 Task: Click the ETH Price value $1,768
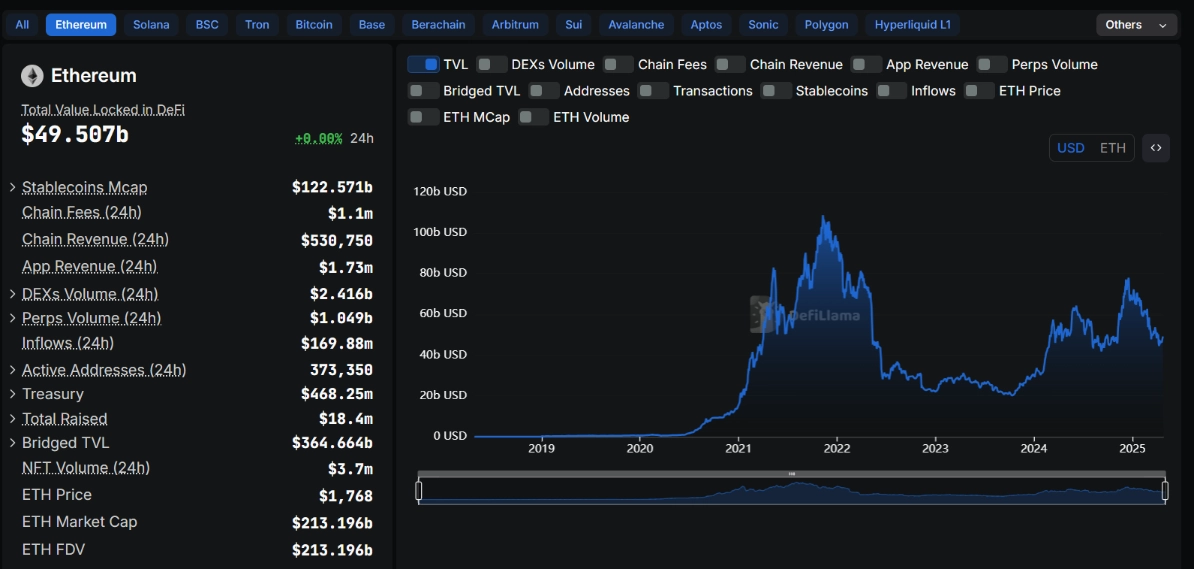[346, 497]
